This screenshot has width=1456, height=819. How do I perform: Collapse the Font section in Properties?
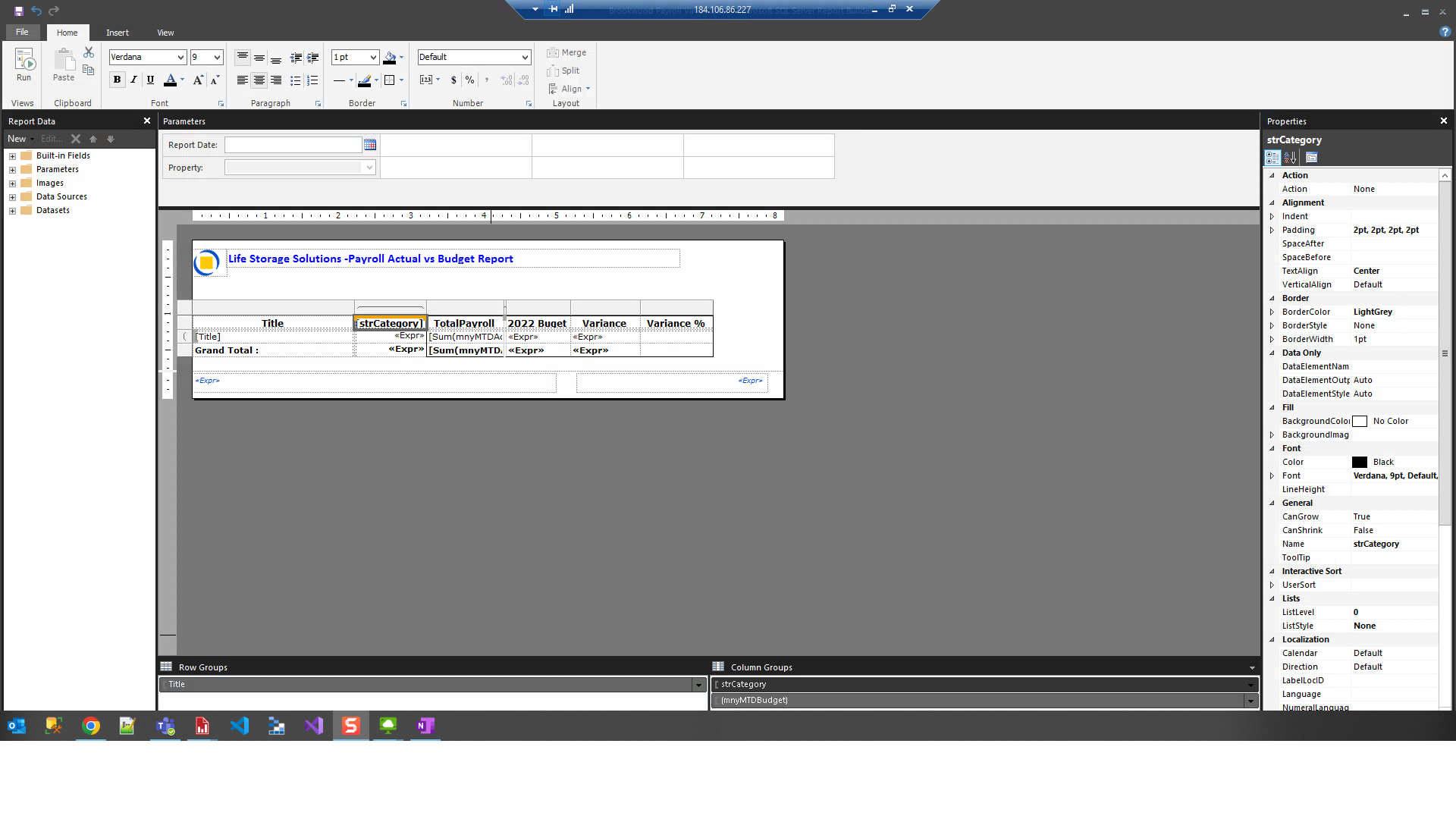click(1272, 448)
